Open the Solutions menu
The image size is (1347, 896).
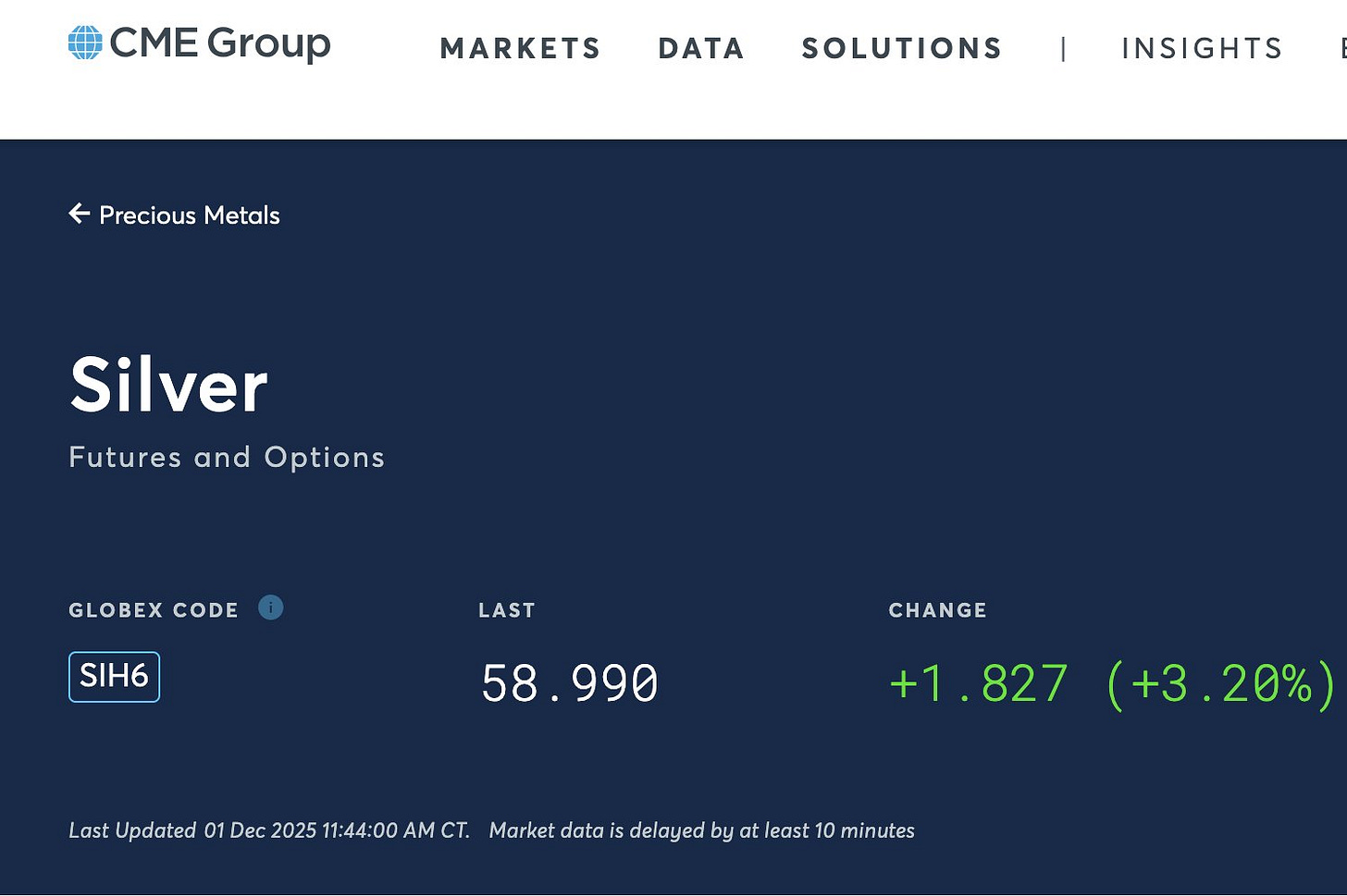pyautogui.click(x=902, y=48)
